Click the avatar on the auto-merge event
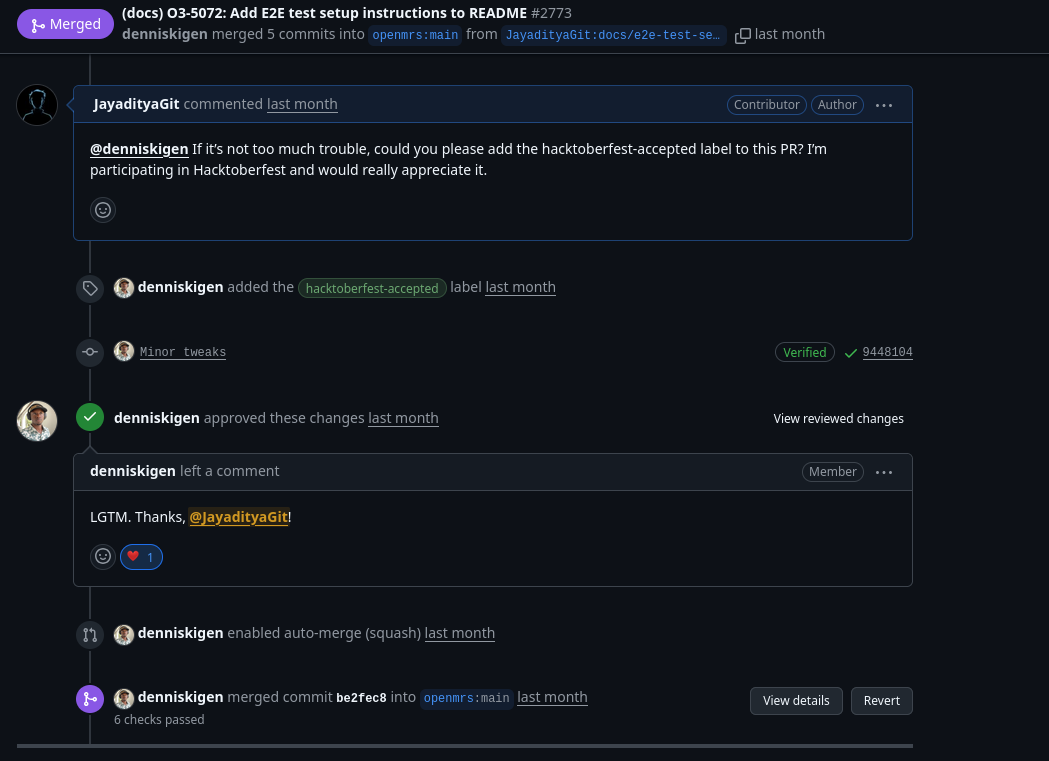This screenshot has width=1049, height=761. pyautogui.click(x=124, y=634)
